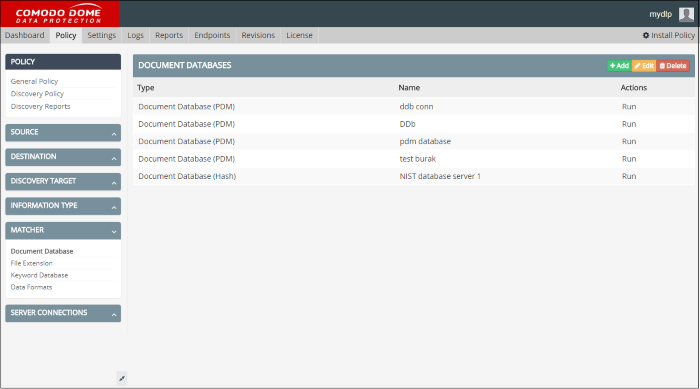The width and height of the screenshot is (700, 389).
Task: Select the test burak name cell
Action: [x=417, y=159]
